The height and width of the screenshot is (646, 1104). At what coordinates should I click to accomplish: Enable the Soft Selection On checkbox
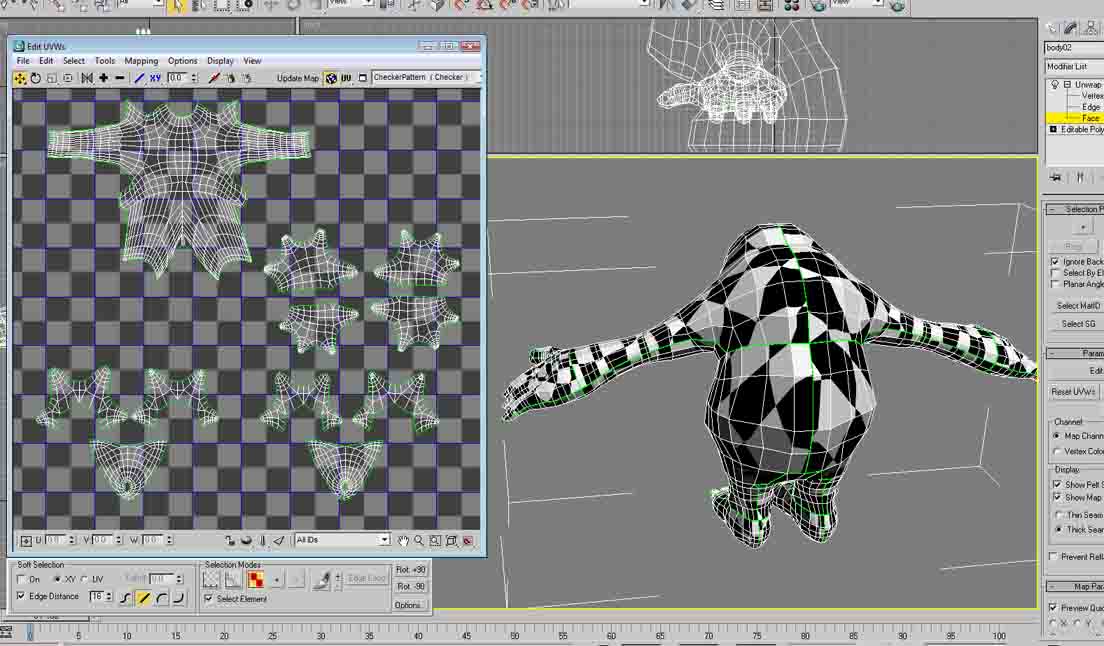(x=21, y=579)
